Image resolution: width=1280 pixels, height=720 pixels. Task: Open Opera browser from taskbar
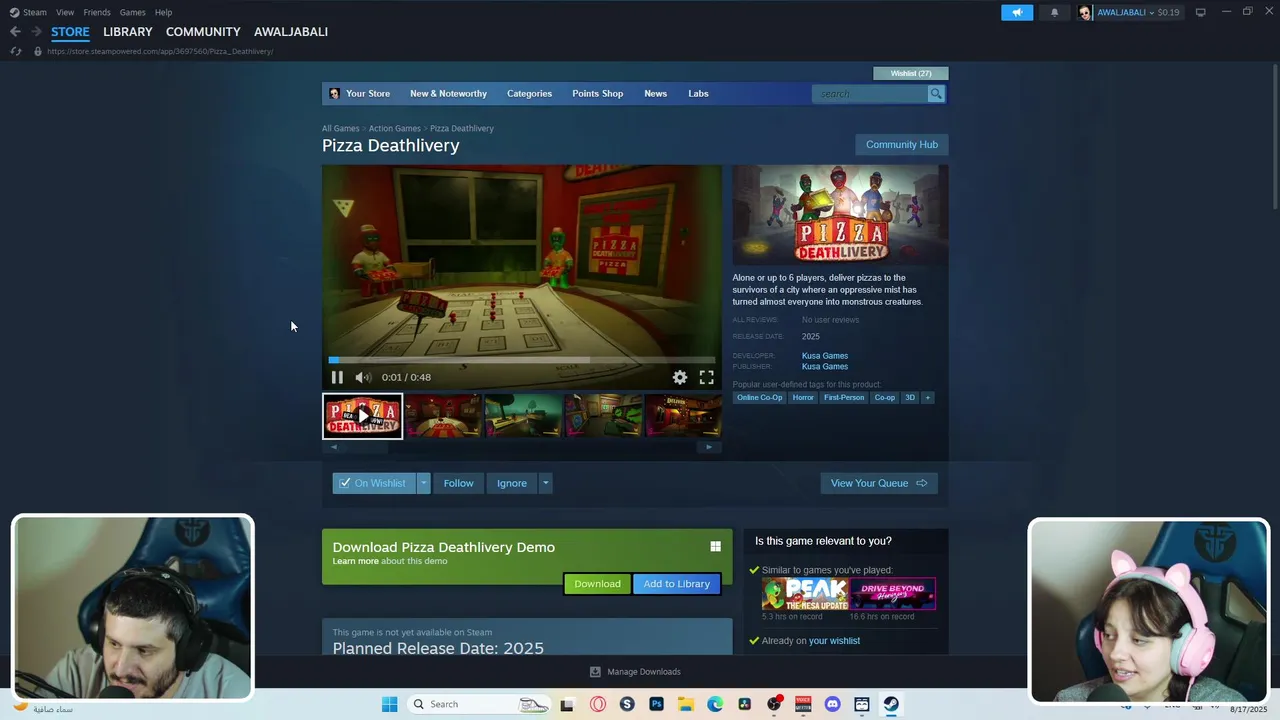click(x=598, y=704)
